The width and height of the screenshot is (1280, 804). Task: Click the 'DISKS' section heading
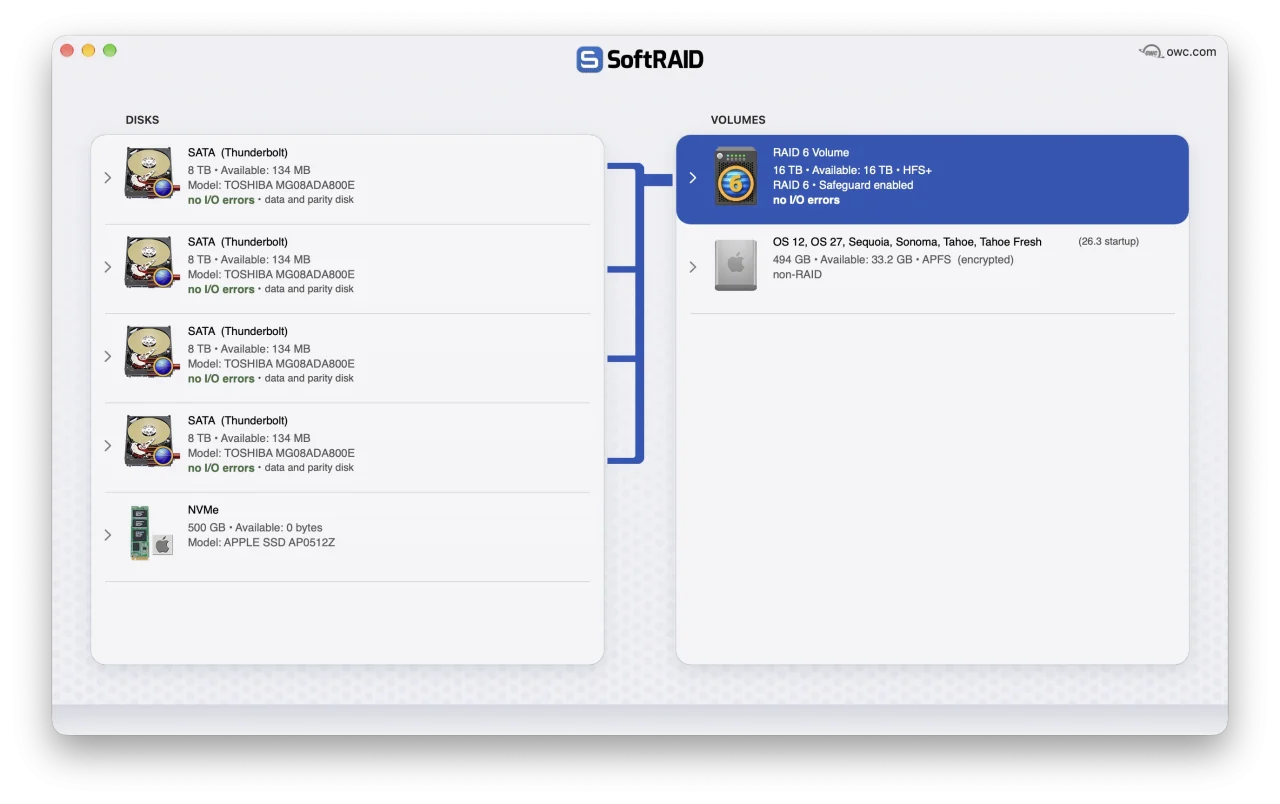point(142,120)
